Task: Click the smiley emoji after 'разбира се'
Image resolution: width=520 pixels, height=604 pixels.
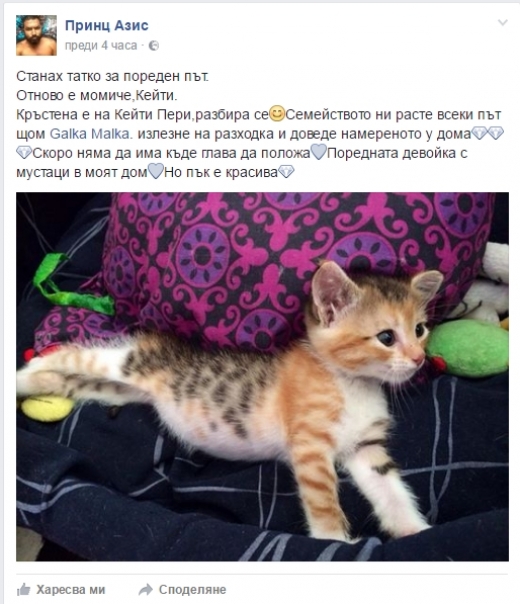Action: [277, 114]
